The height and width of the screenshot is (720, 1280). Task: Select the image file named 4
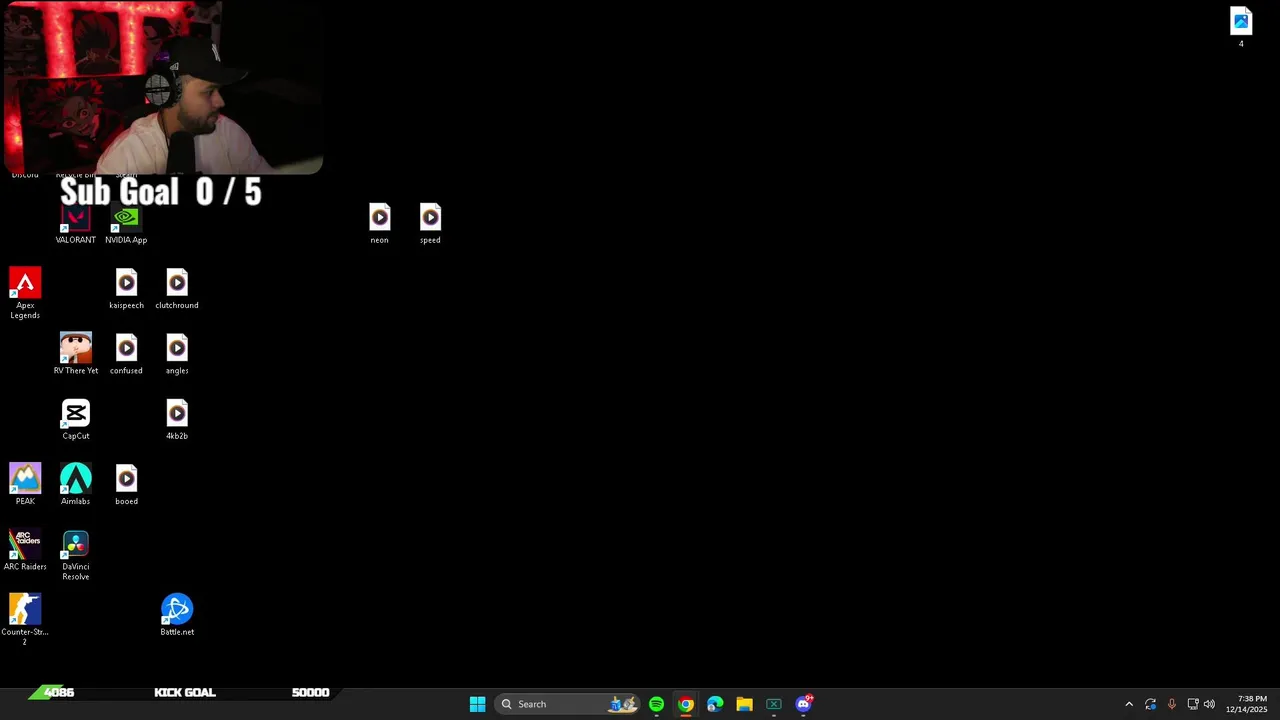click(1241, 28)
